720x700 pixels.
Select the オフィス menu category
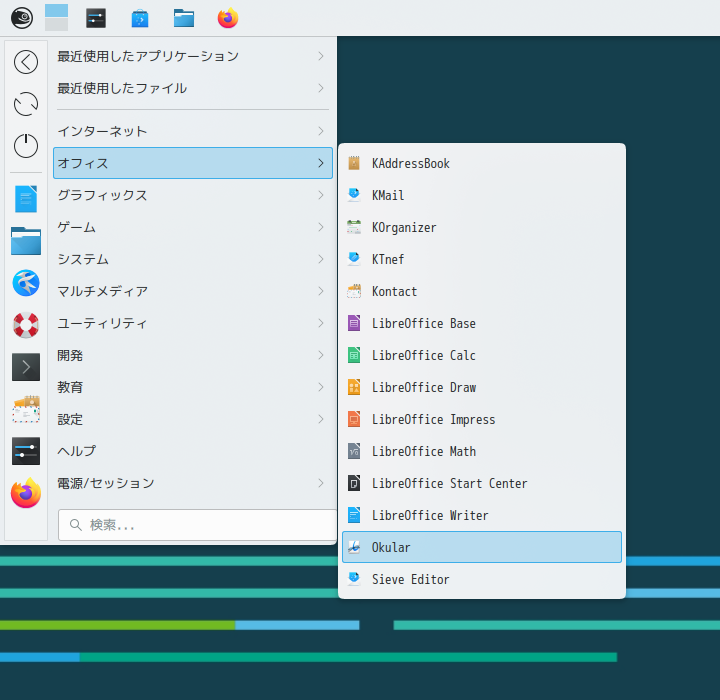click(x=193, y=163)
